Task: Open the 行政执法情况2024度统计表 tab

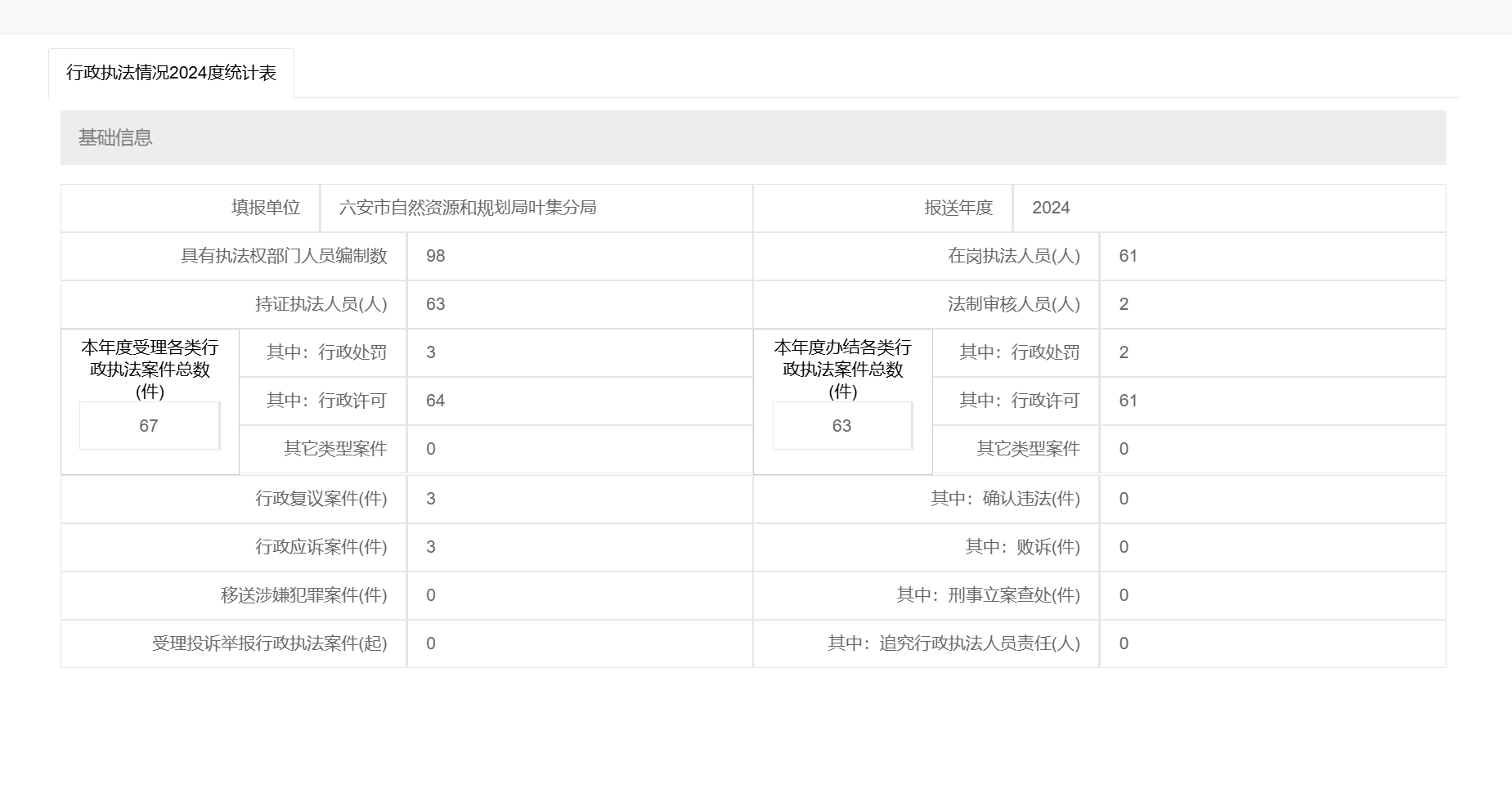Action: [x=171, y=73]
